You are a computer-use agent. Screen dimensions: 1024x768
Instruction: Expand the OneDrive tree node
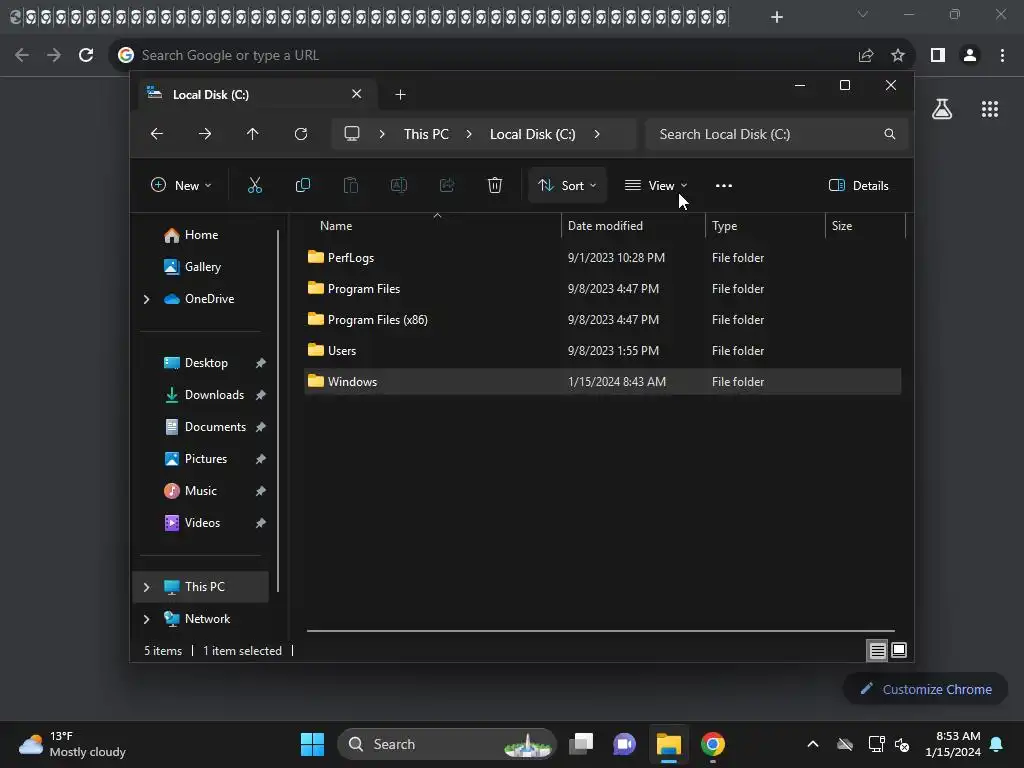pos(146,299)
